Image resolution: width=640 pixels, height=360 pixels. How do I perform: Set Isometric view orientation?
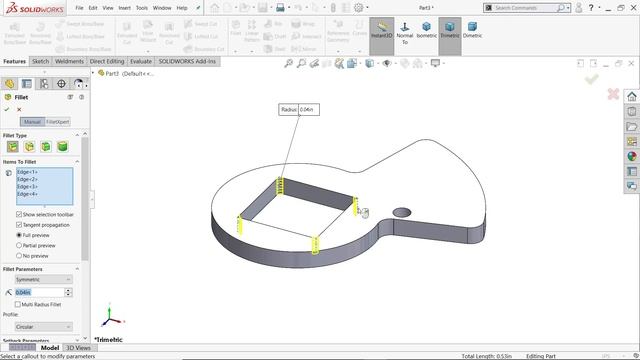[427, 30]
